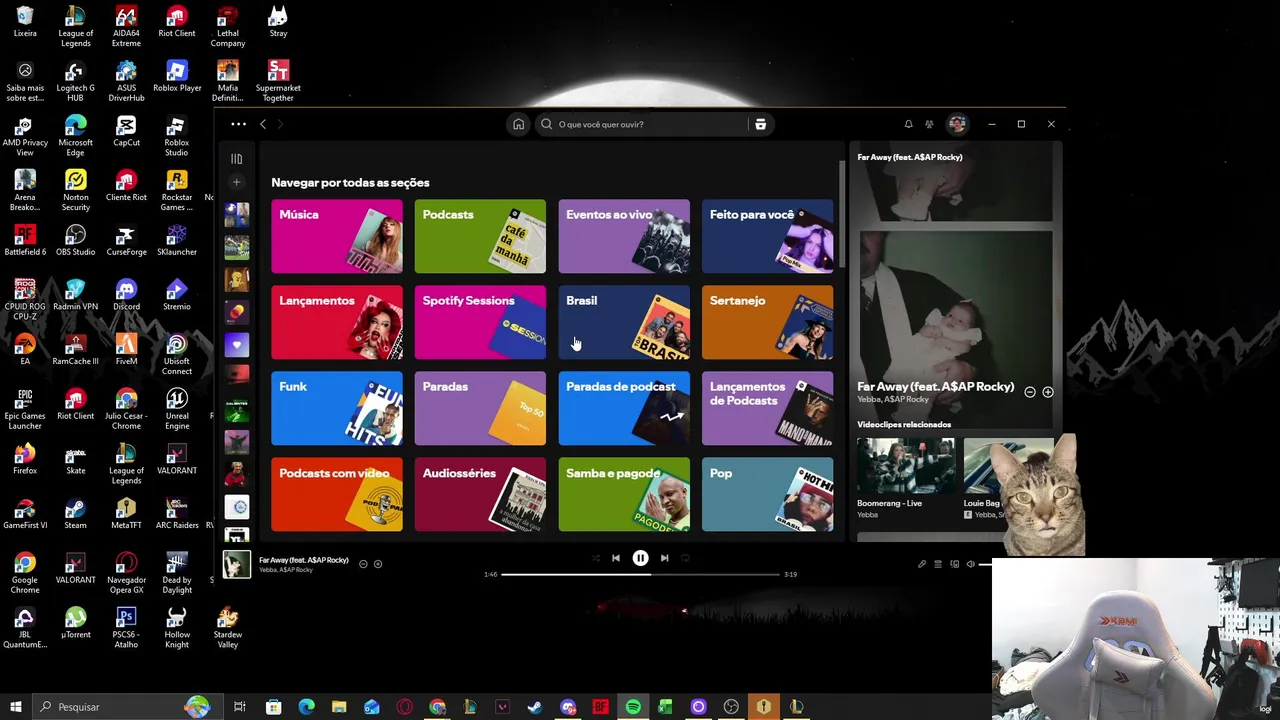Open the now playing album art thumbnail
This screenshot has width=1280, height=720.
tap(237, 564)
